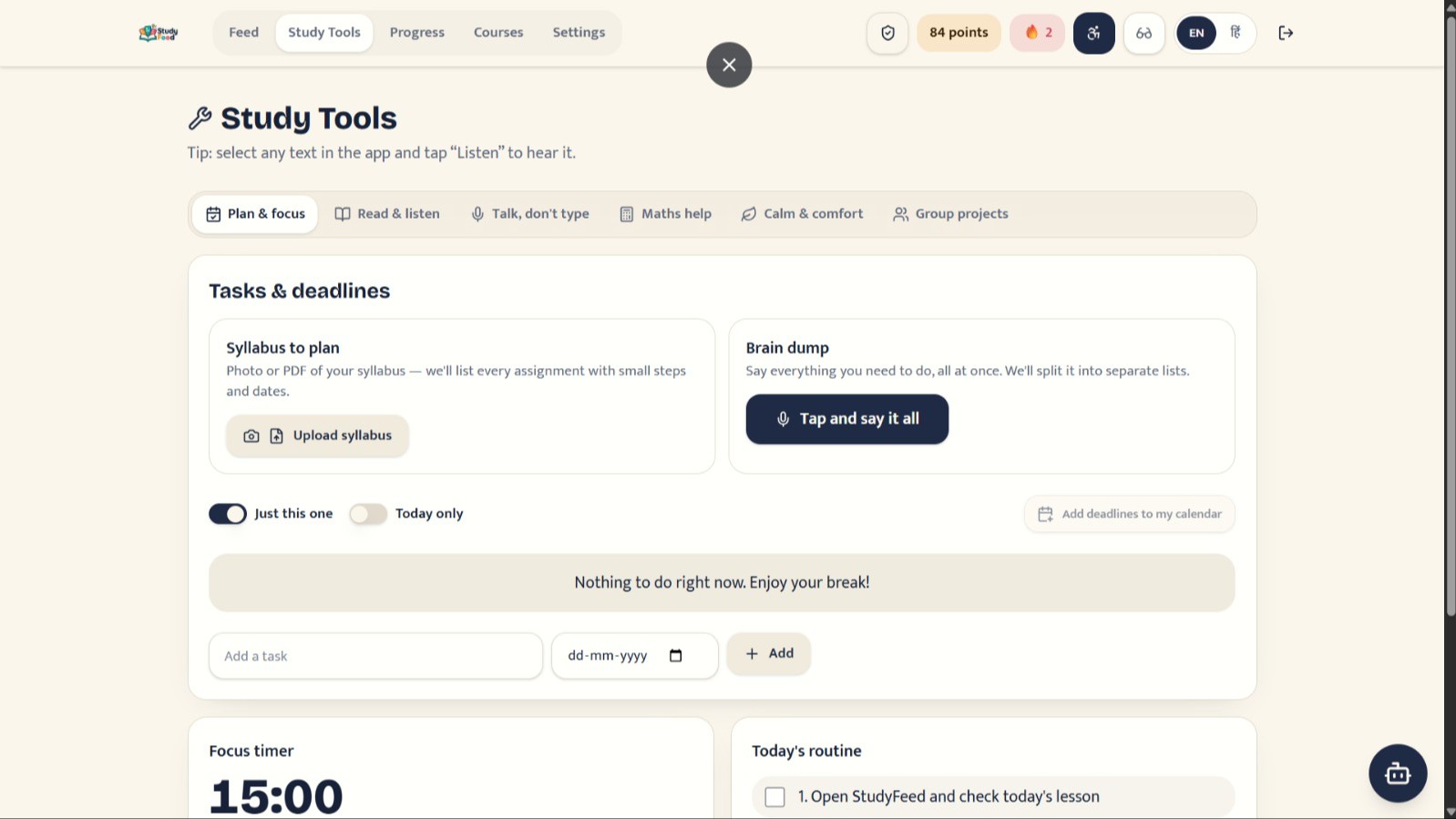Viewport: 1456px width, 819px height.
Task: Click the wrench icon beside Study Tools
Action: point(200,118)
